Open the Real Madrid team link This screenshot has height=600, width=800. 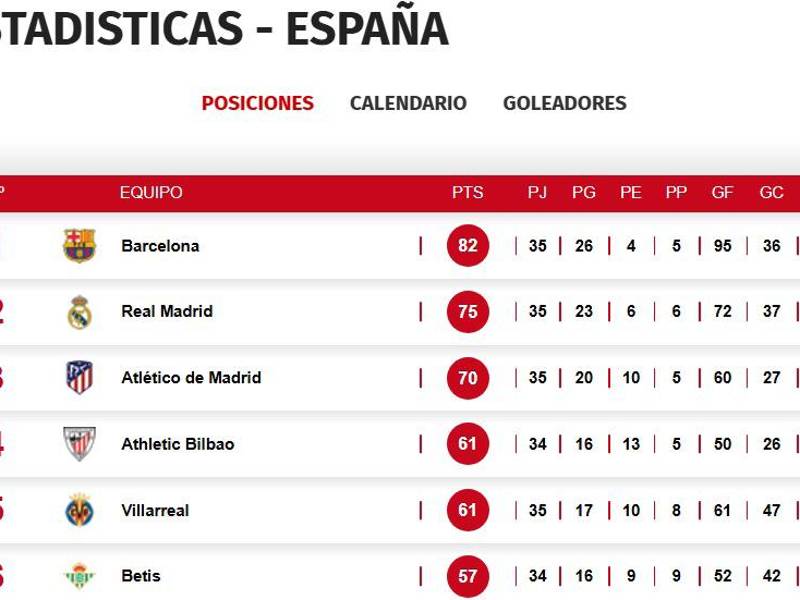(167, 312)
